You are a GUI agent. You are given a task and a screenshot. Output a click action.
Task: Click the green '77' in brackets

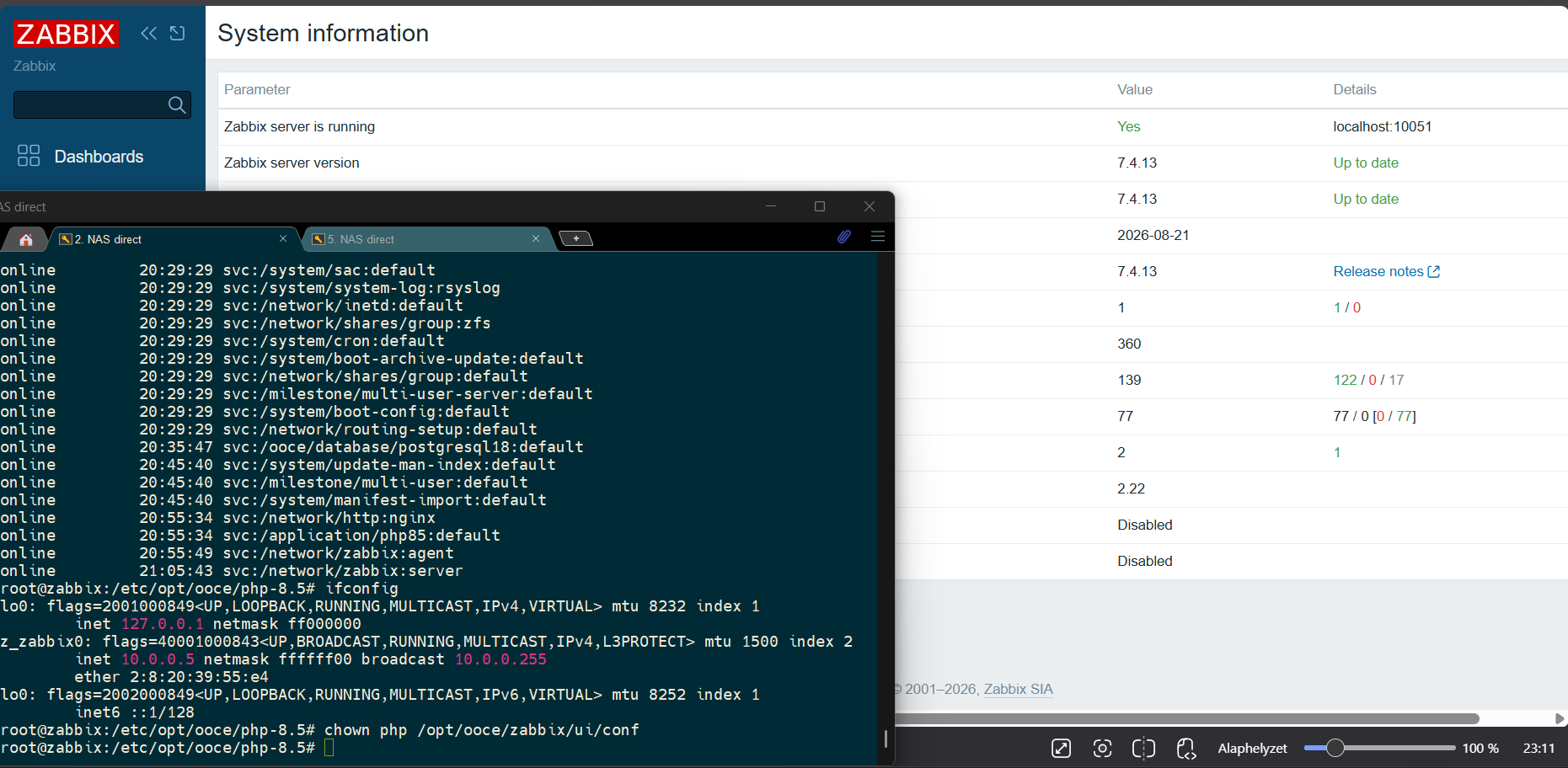1404,416
